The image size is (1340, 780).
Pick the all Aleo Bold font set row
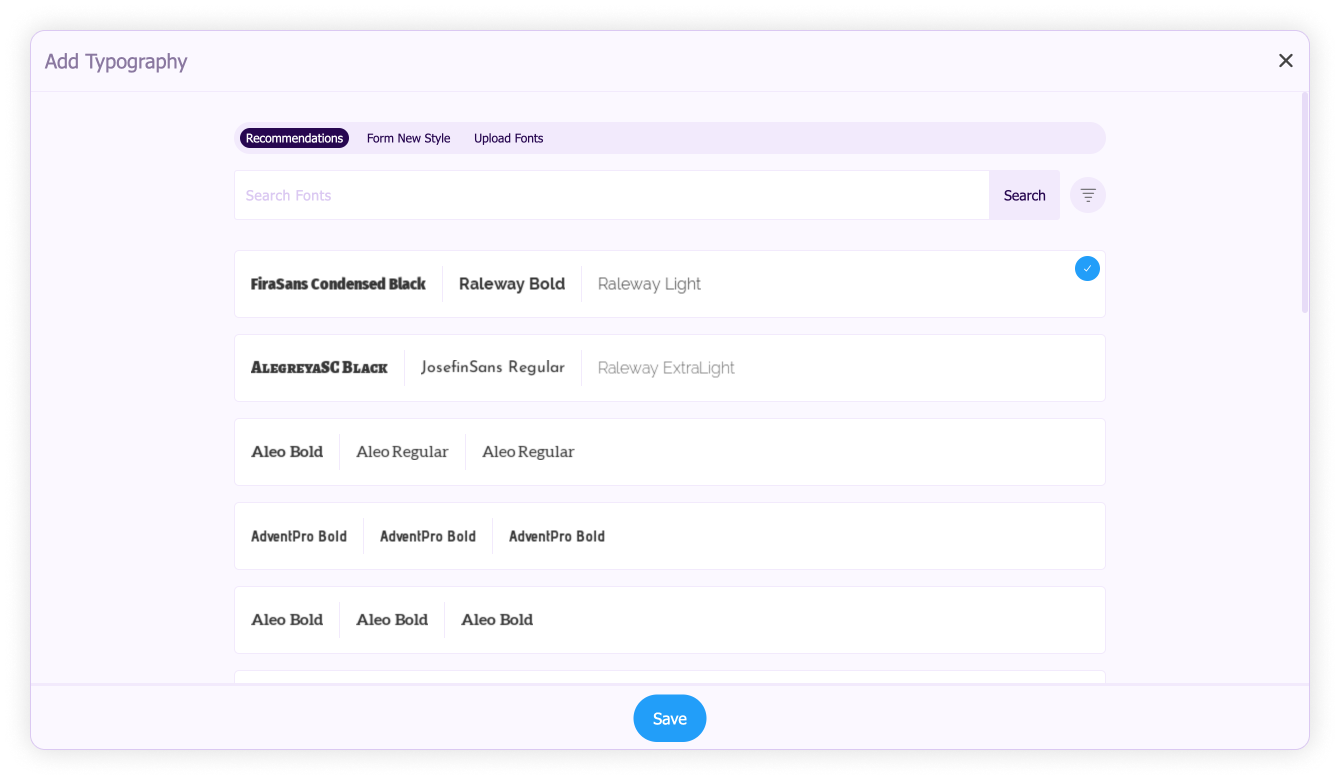coord(670,620)
